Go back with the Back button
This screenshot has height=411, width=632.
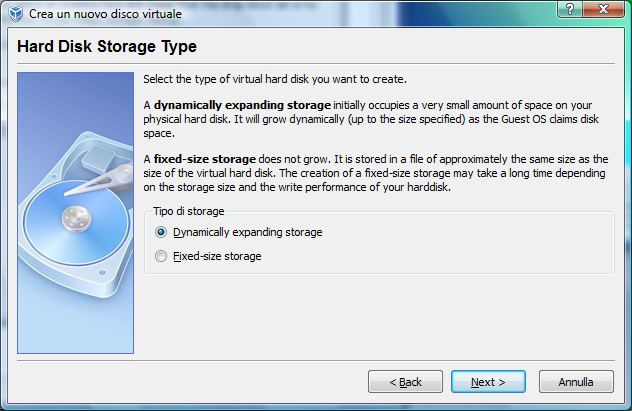tap(405, 382)
